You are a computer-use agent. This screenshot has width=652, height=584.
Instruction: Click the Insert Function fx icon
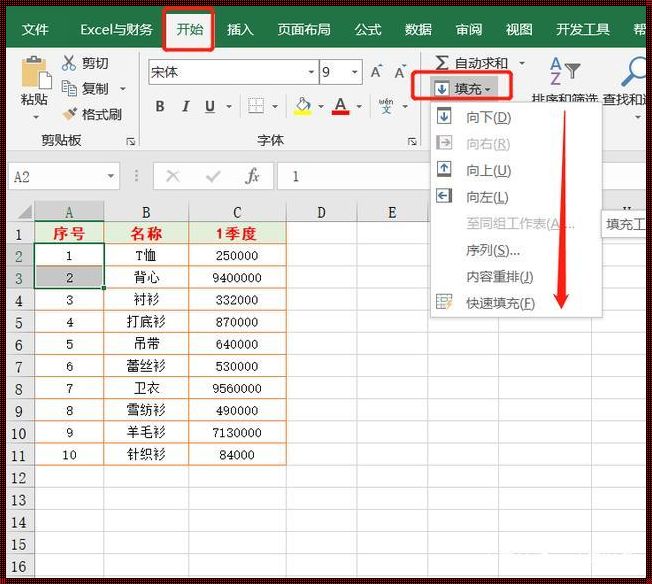point(252,176)
